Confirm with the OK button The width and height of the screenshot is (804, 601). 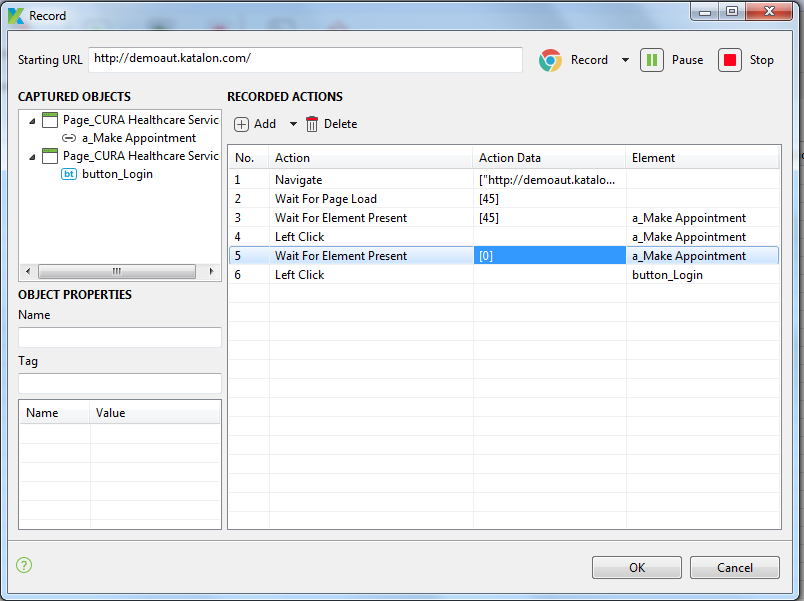(637, 568)
